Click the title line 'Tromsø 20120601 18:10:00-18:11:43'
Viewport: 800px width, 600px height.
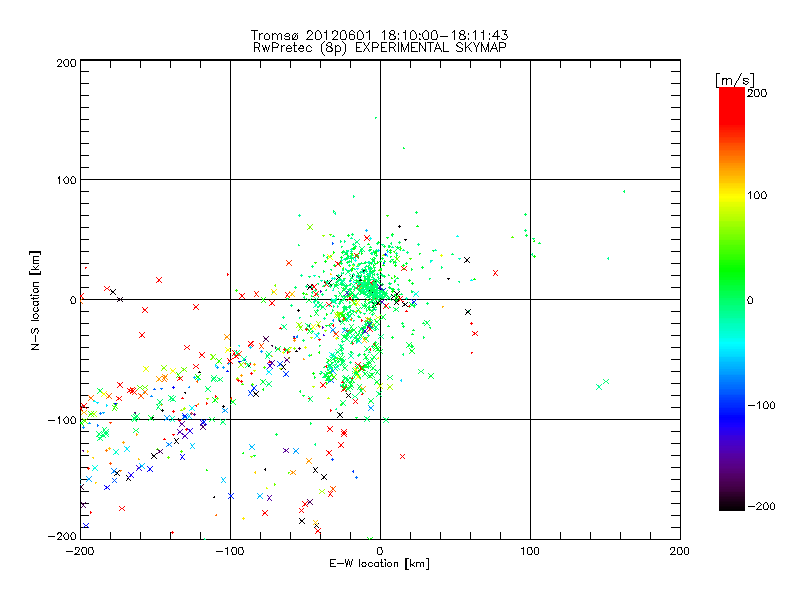[x=380, y=35]
